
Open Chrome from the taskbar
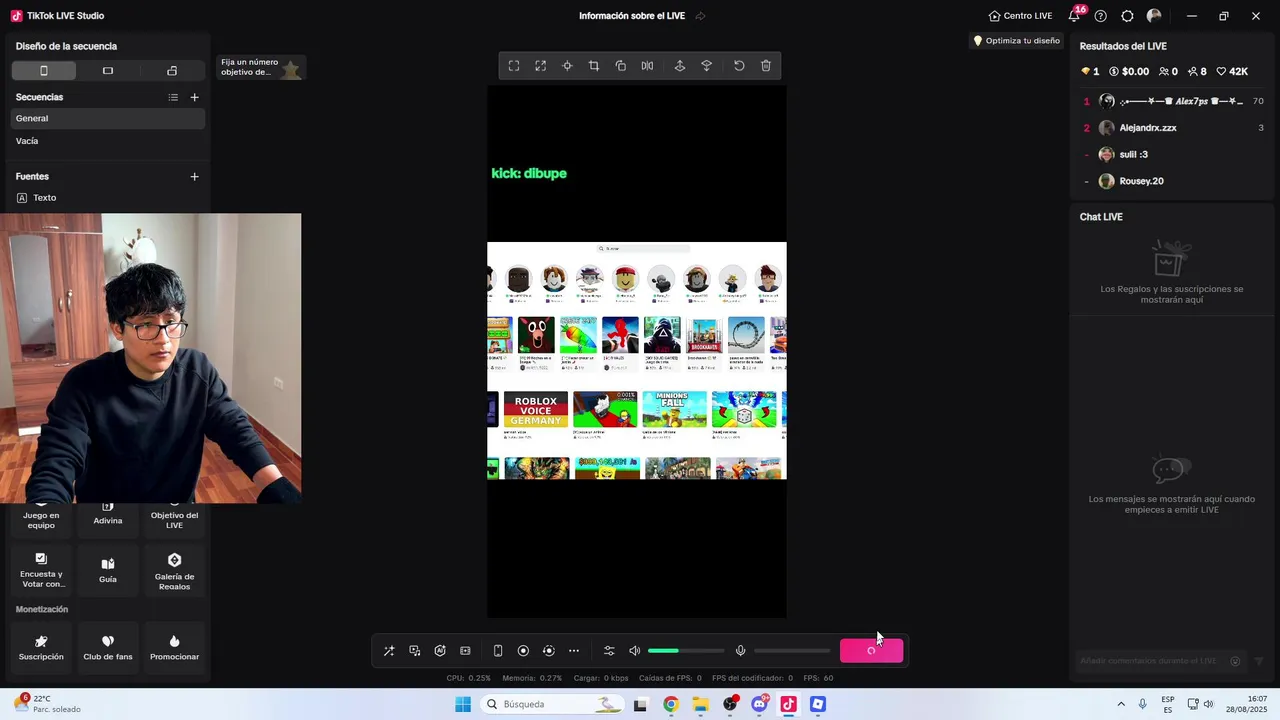(x=670, y=704)
